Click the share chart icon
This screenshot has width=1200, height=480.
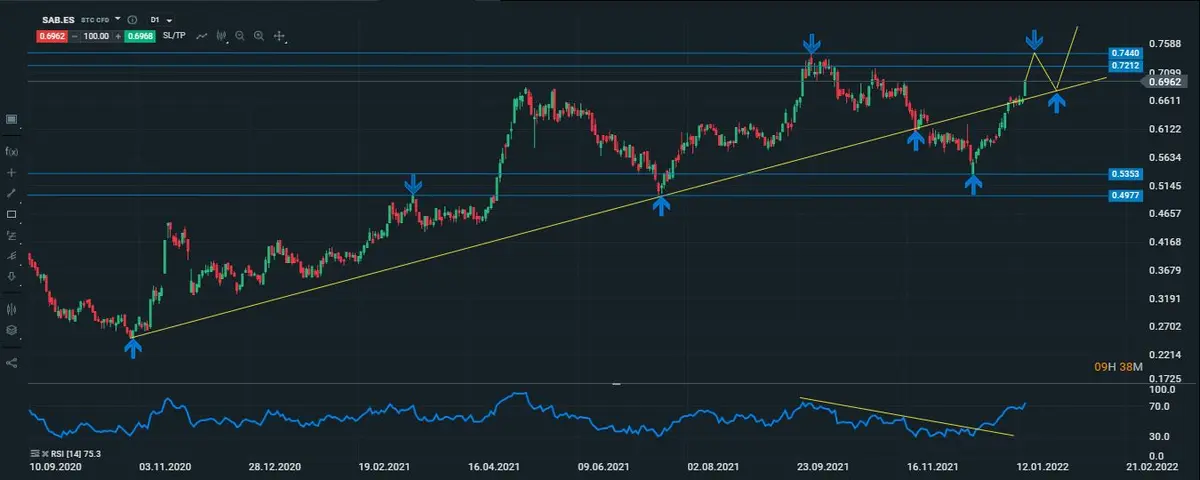[x=11, y=362]
